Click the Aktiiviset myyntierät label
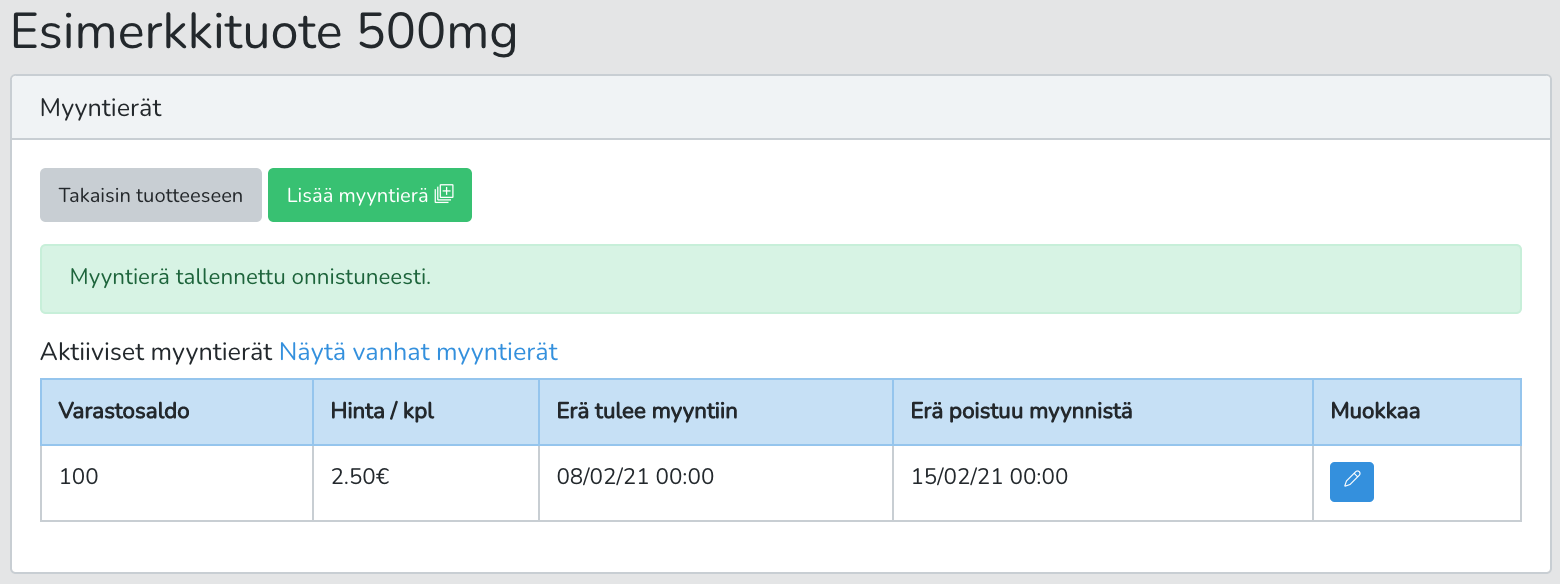The image size is (1560, 584). (x=156, y=352)
